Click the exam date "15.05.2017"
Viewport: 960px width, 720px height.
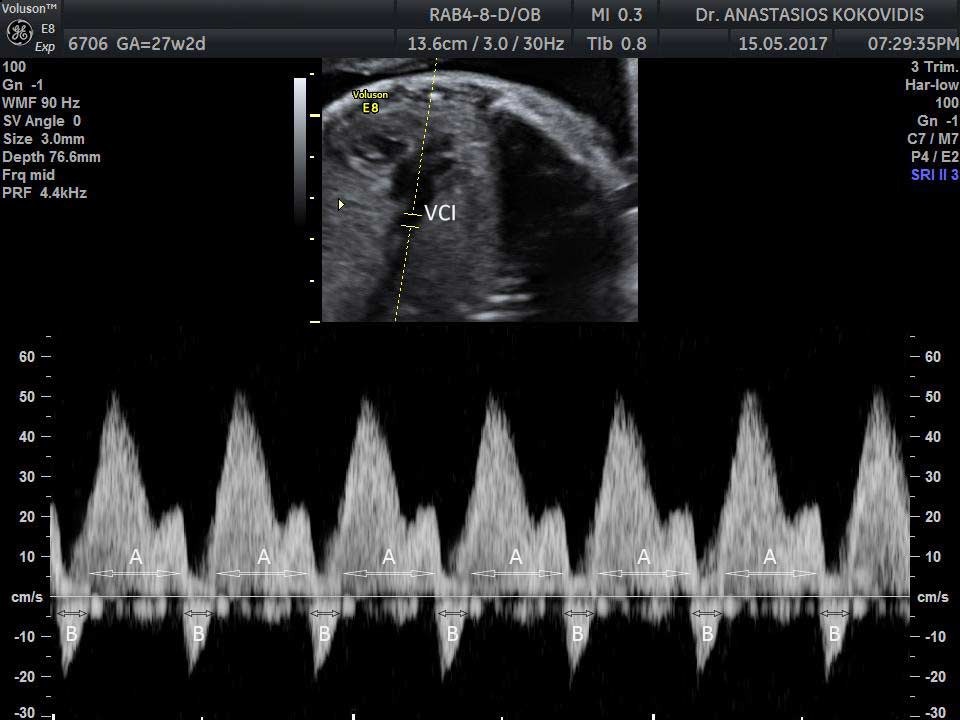[782, 44]
